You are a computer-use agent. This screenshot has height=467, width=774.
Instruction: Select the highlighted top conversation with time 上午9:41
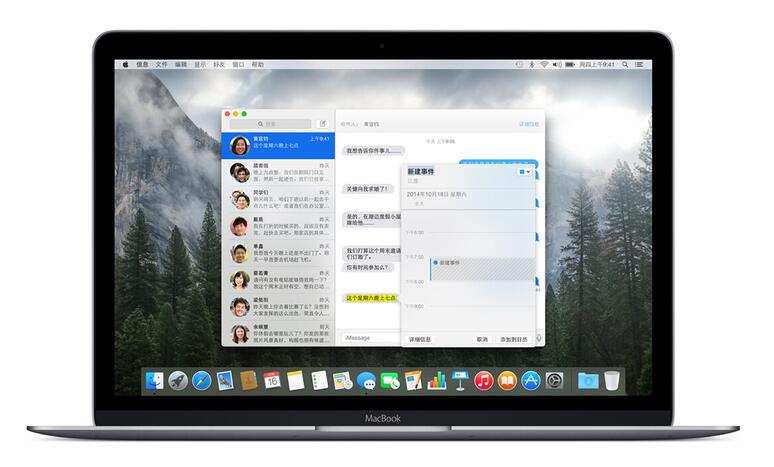278,146
